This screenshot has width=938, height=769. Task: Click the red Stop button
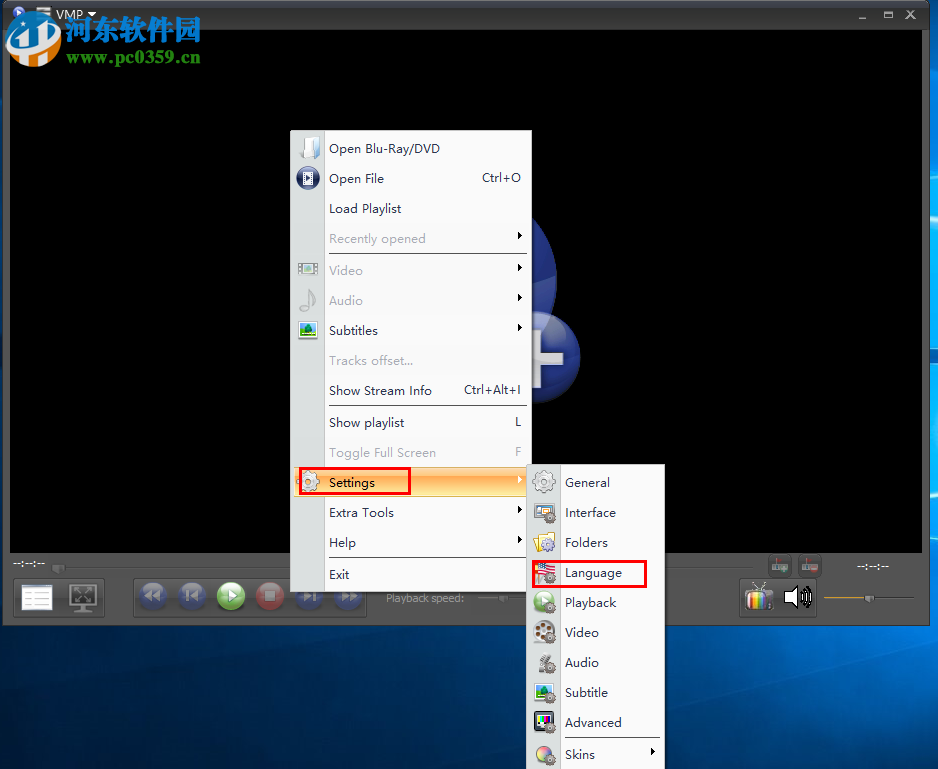coord(269,596)
